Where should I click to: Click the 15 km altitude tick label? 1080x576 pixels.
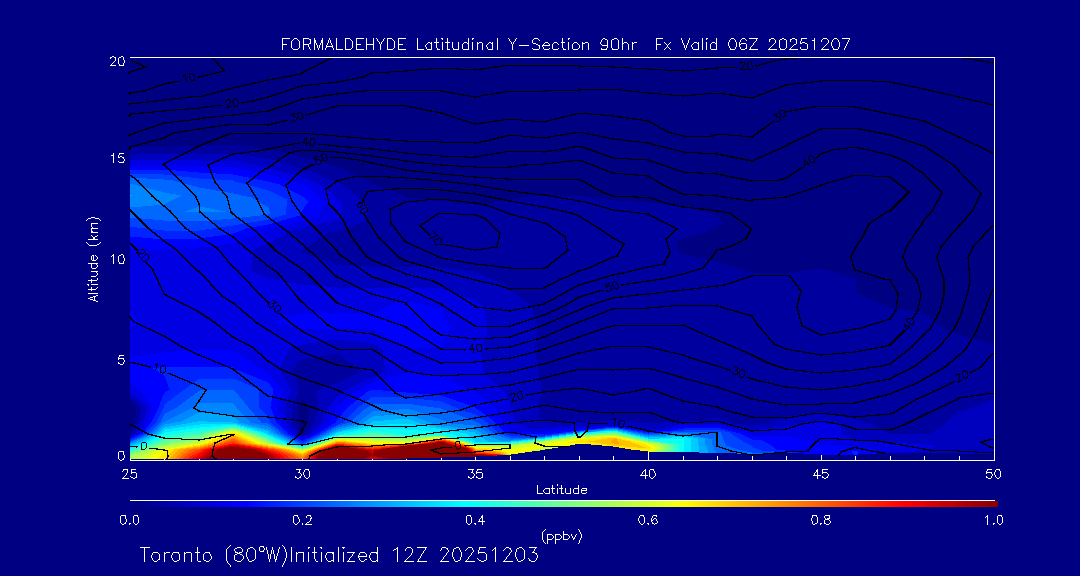pyautogui.click(x=116, y=159)
